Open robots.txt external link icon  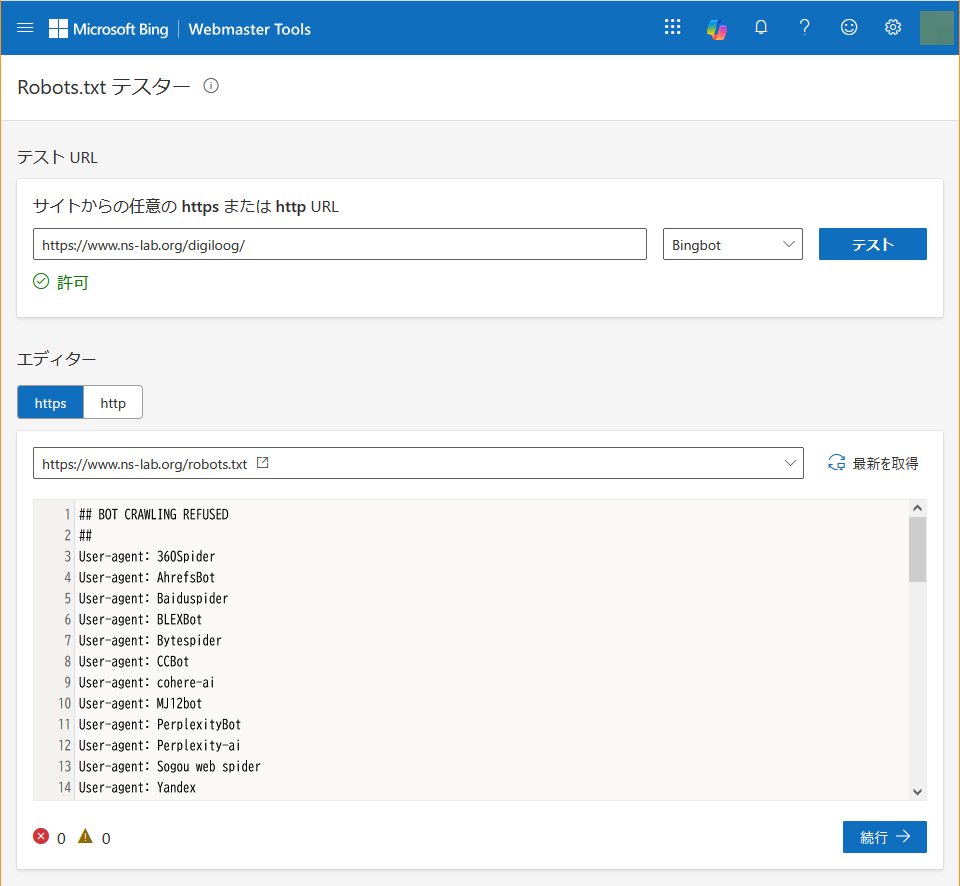[x=263, y=463]
